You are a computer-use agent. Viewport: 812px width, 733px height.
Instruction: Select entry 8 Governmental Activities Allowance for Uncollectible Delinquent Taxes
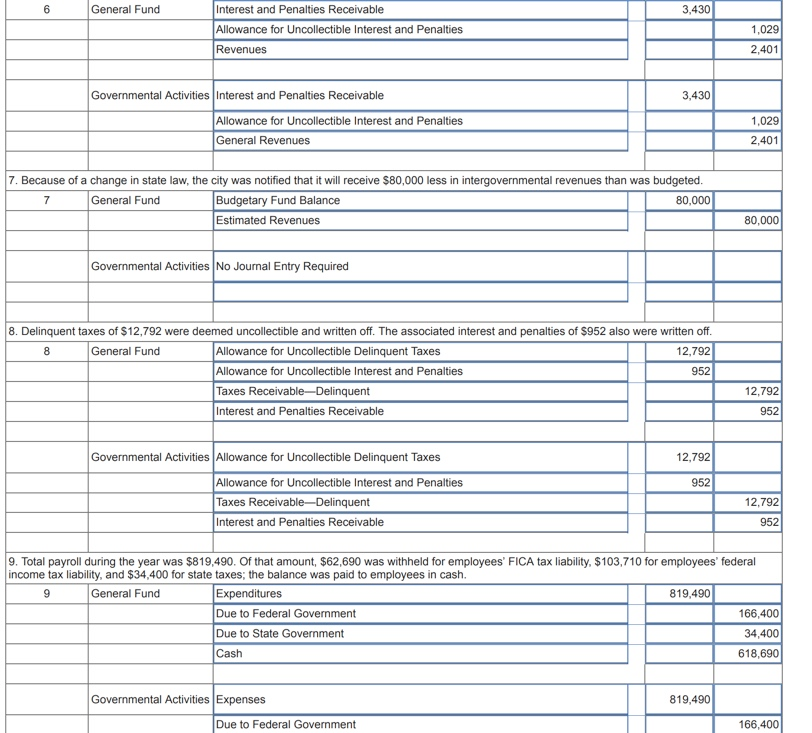(420, 457)
